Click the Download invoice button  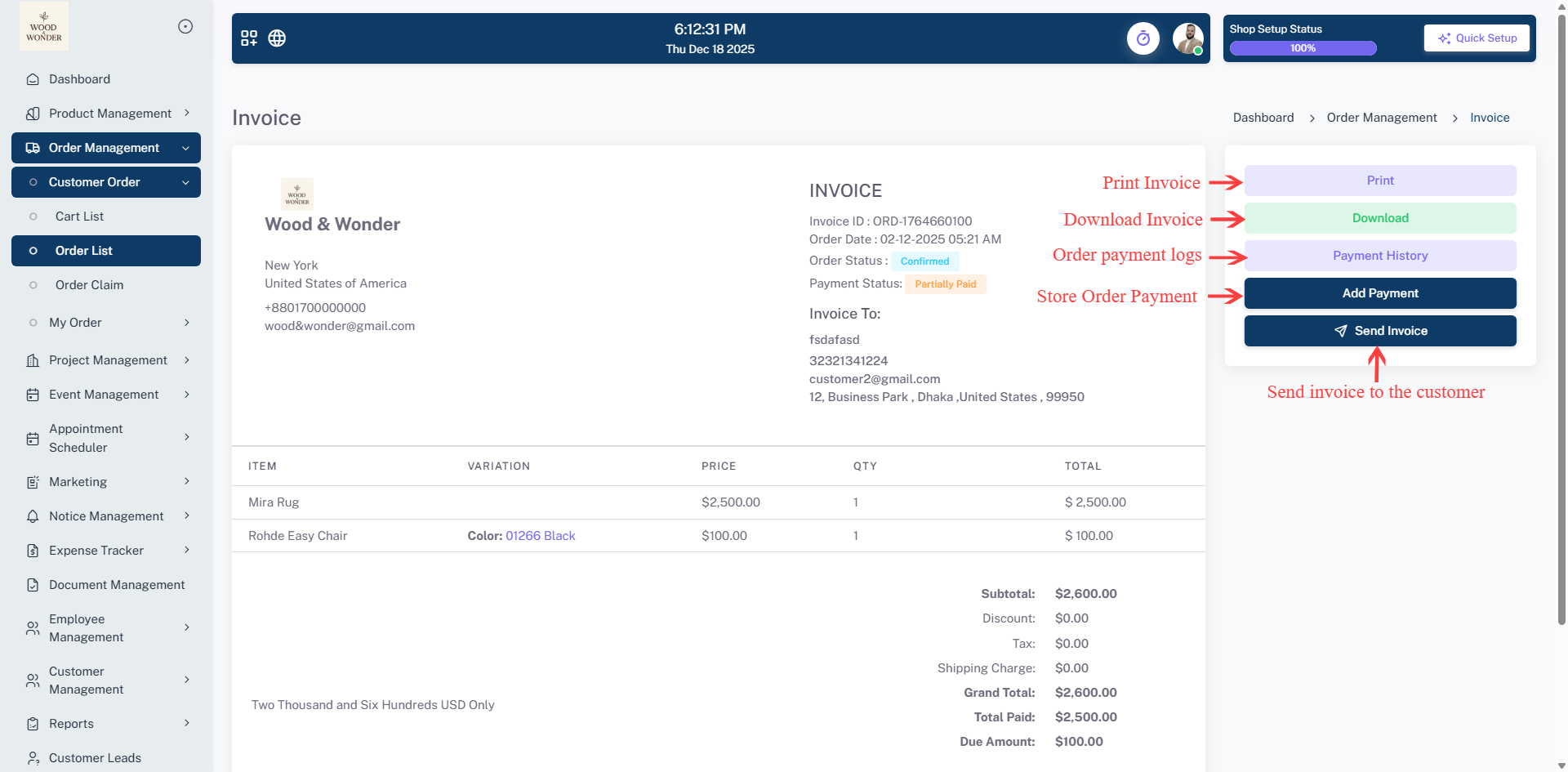coord(1380,218)
